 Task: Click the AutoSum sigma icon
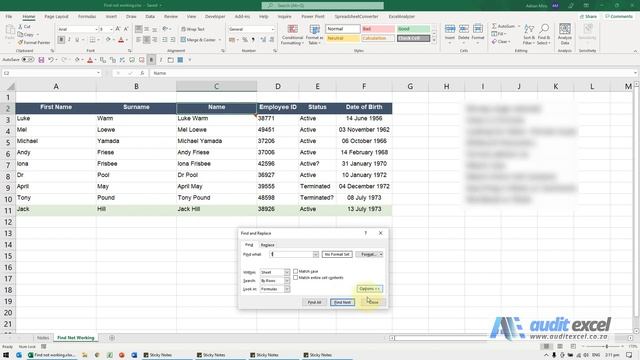[x=494, y=26]
